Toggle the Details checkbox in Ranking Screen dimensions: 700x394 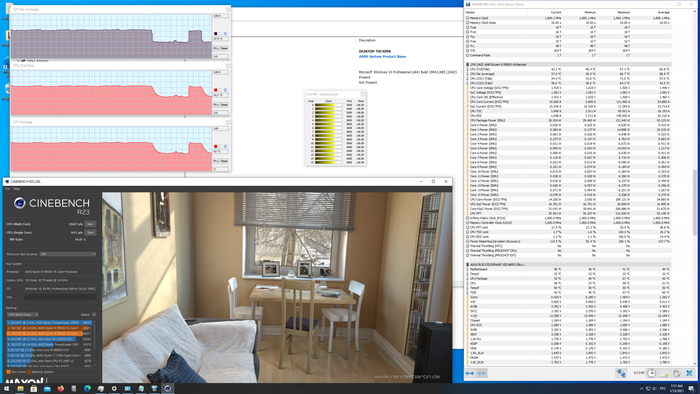(x=94, y=315)
